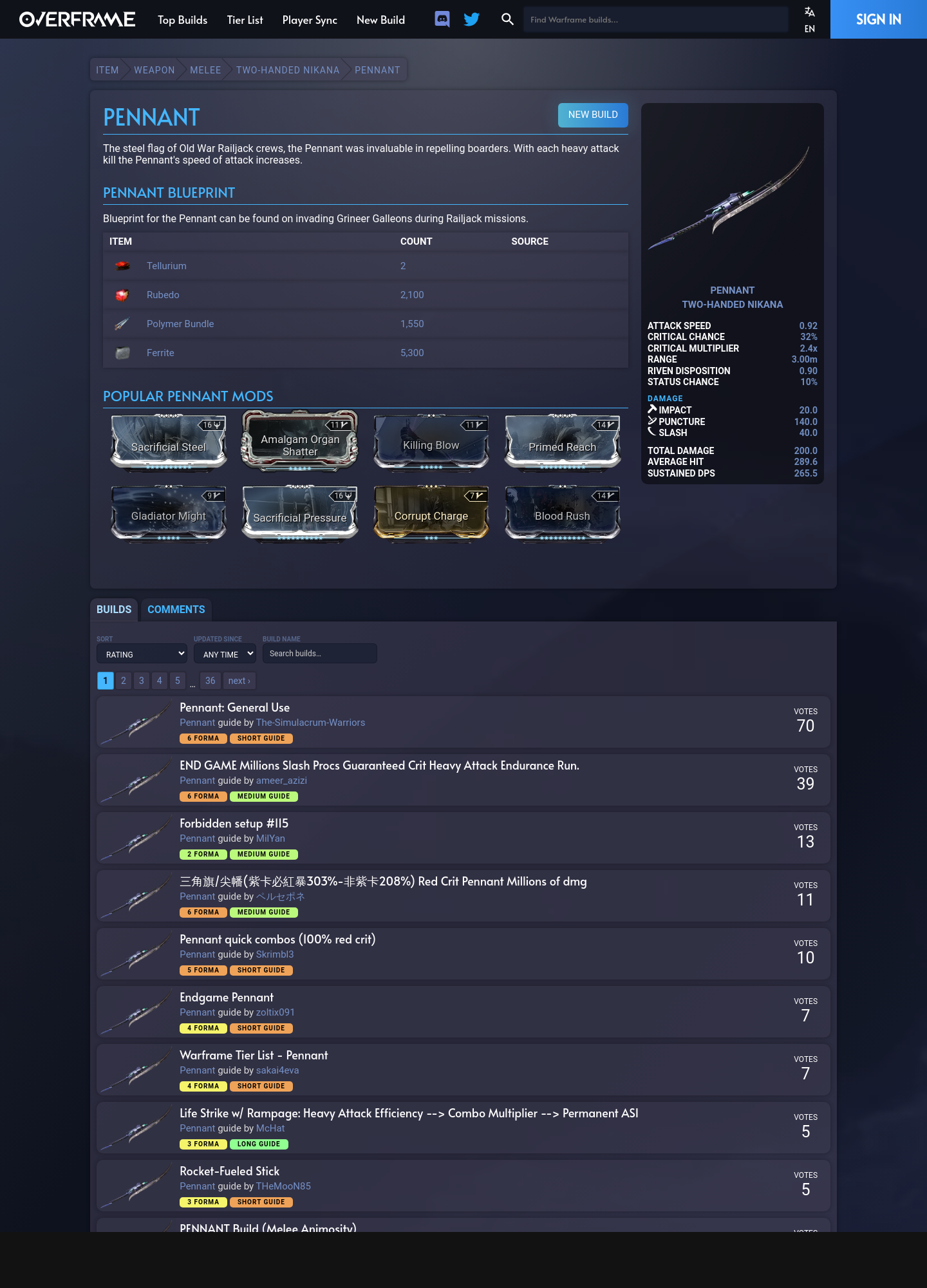
Task: Open author THeMooN85 profile
Action: tap(283, 1186)
